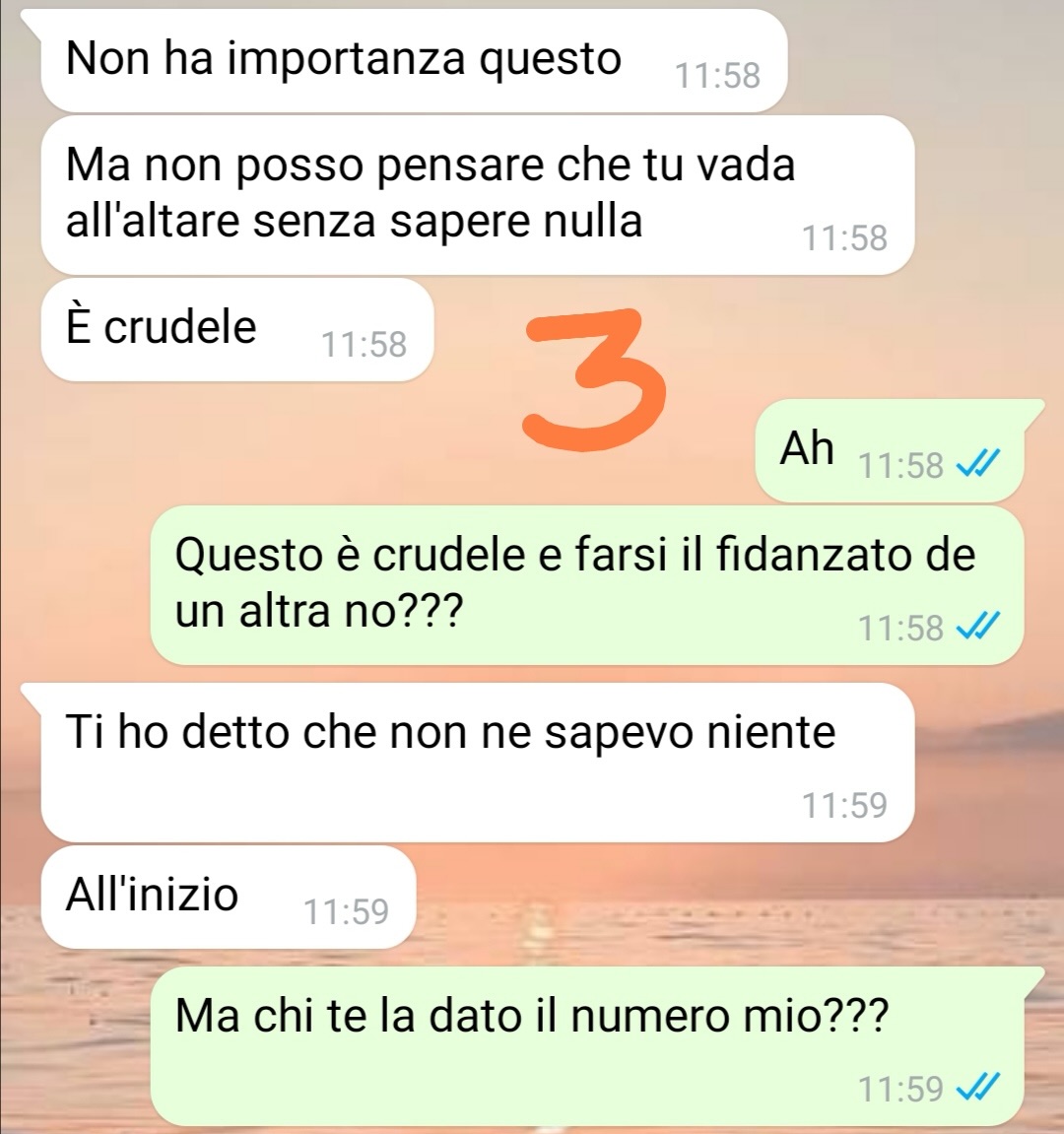
Task: Select the 'Non ha importanza questo' message
Action: pyautogui.click(x=414, y=61)
